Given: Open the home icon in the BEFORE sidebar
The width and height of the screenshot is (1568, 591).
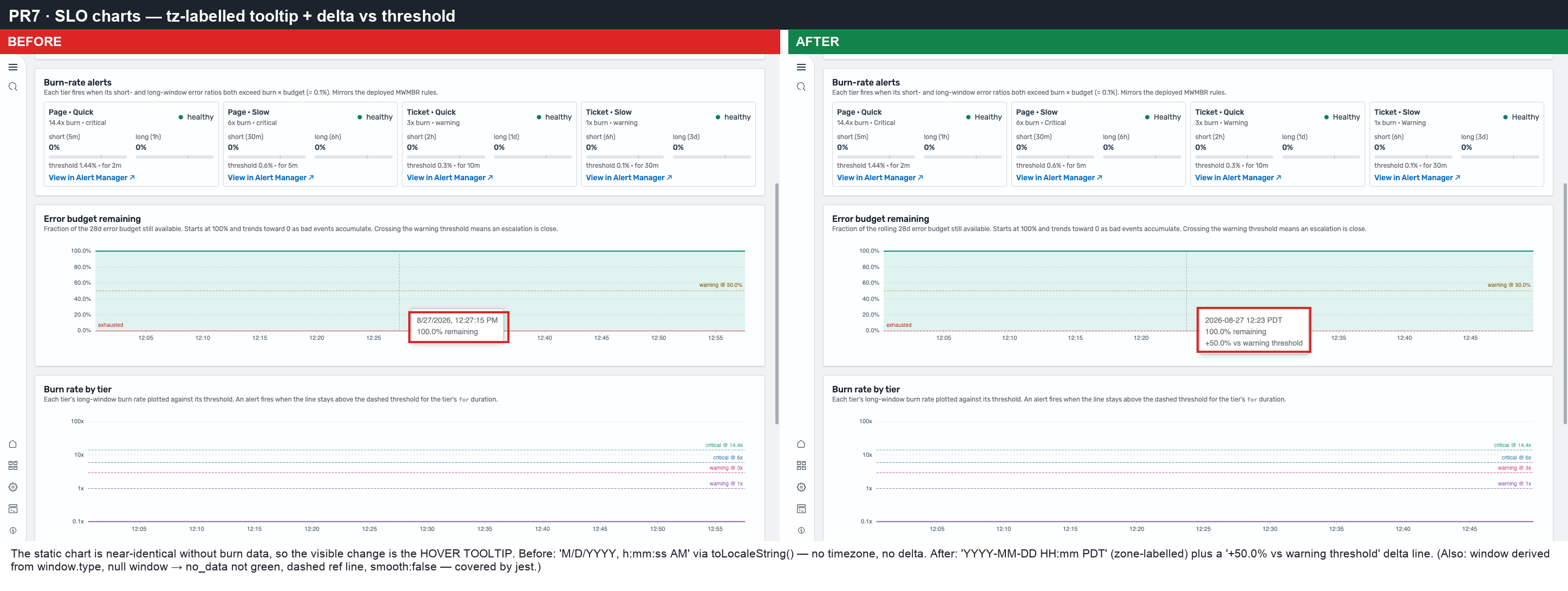Looking at the screenshot, I should click(13, 444).
